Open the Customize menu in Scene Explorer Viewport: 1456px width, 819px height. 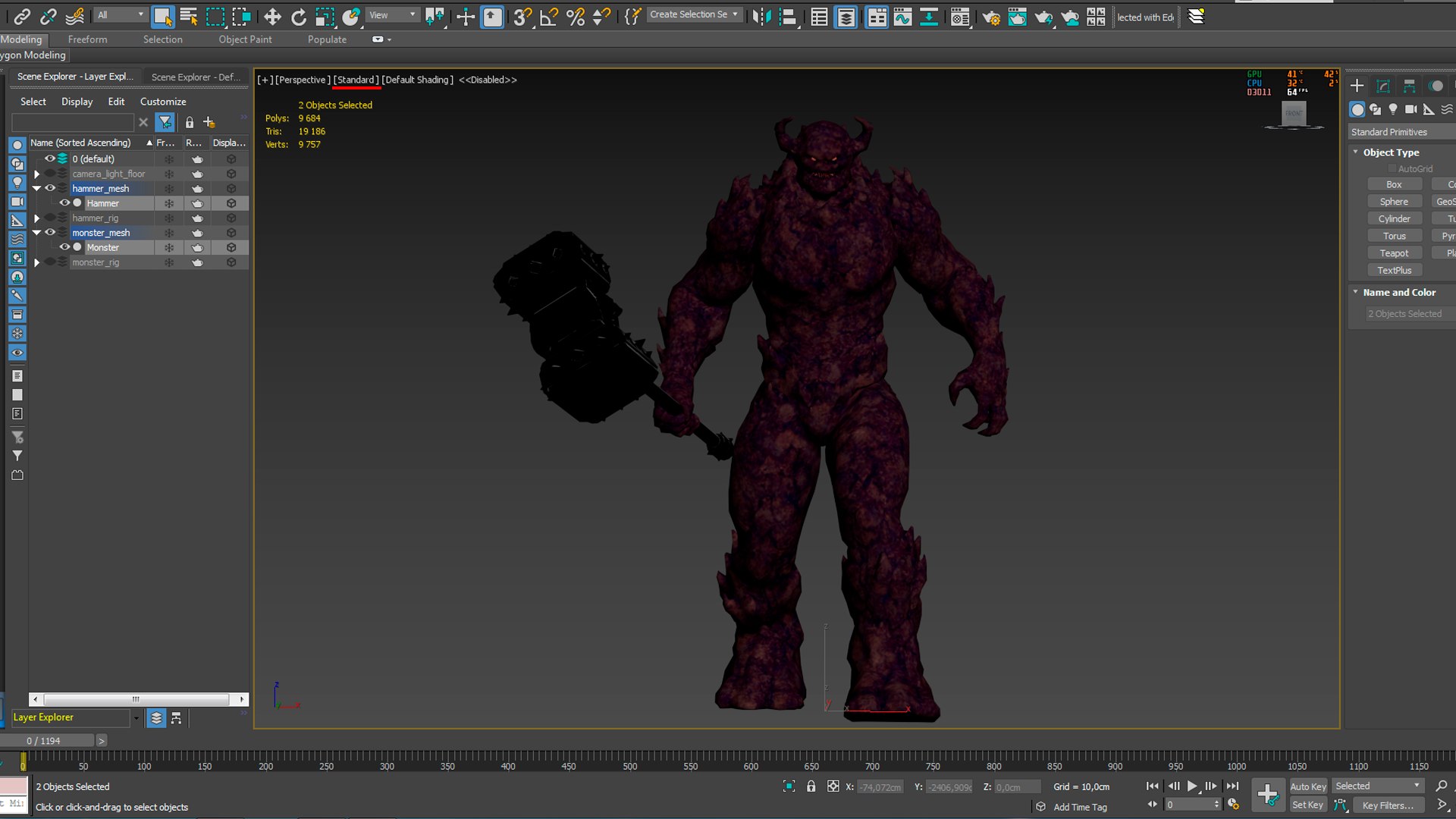pos(163,102)
